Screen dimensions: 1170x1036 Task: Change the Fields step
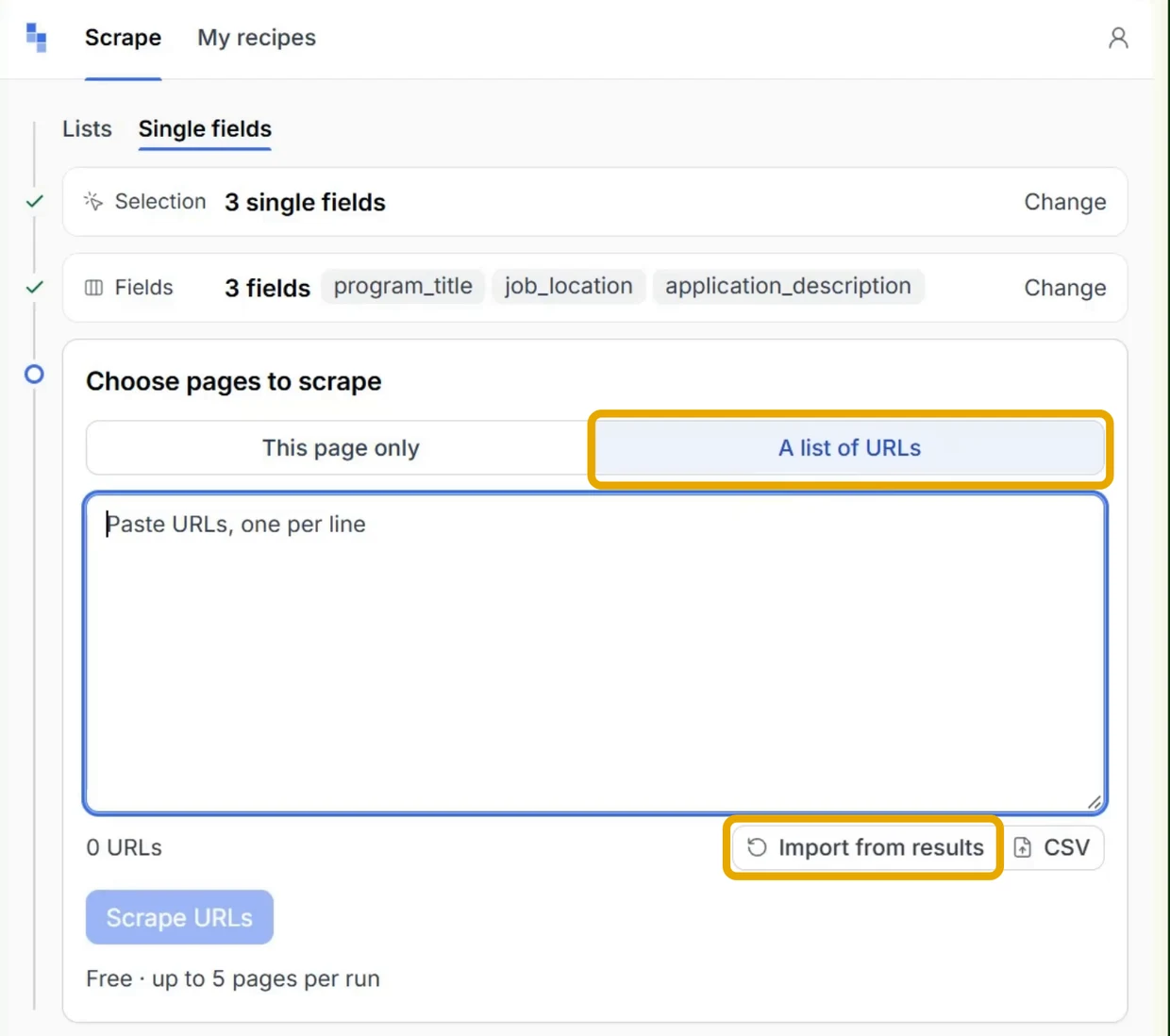[1064, 288]
